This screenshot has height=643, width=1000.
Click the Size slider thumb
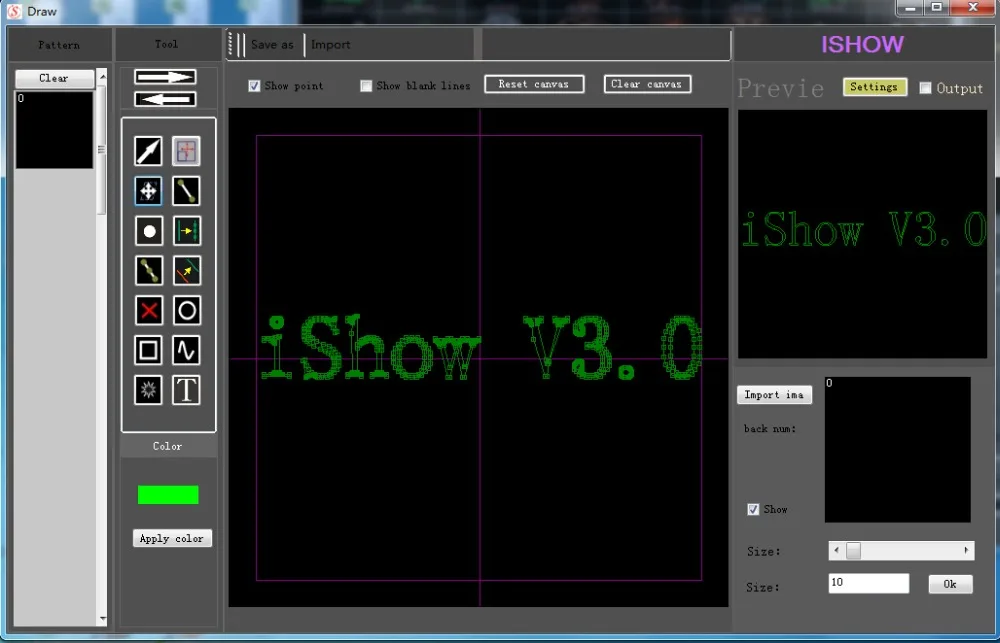[x=853, y=551]
